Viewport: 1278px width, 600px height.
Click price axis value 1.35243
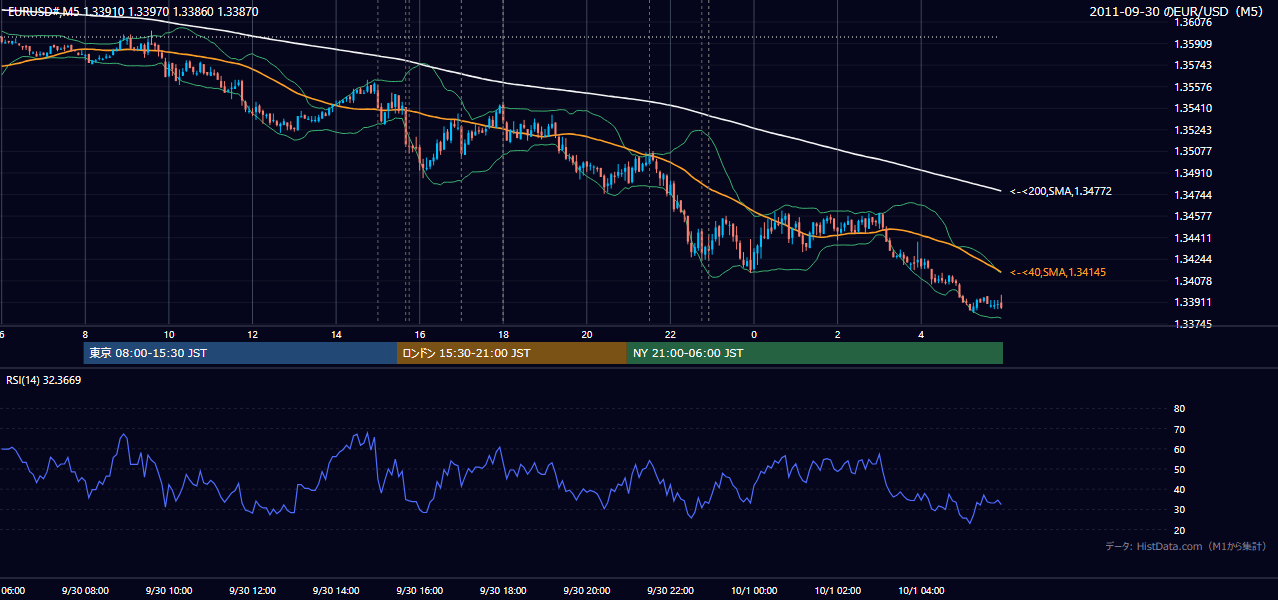[x=1192, y=130]
